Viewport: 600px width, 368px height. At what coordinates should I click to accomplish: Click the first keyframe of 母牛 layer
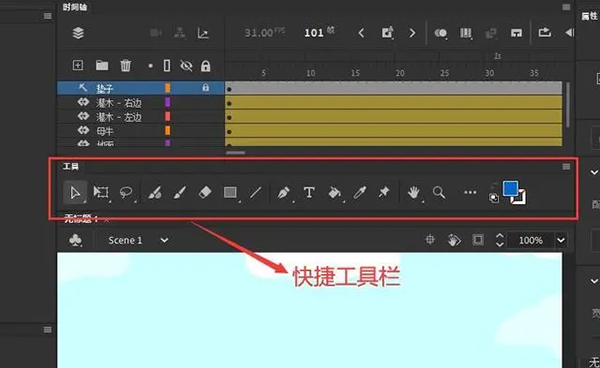tap(229, 132)
